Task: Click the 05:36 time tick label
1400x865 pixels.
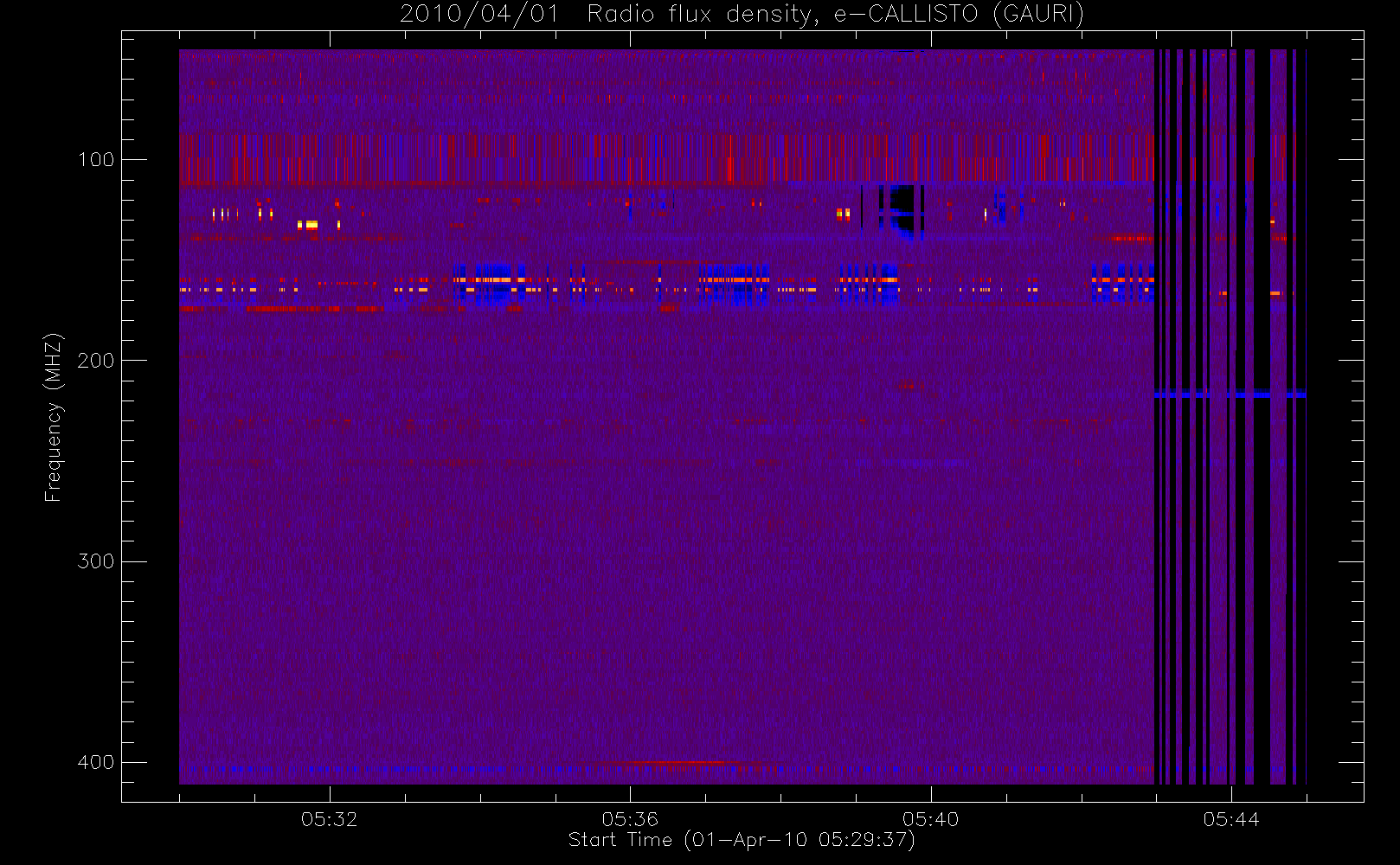Action: 630,819
